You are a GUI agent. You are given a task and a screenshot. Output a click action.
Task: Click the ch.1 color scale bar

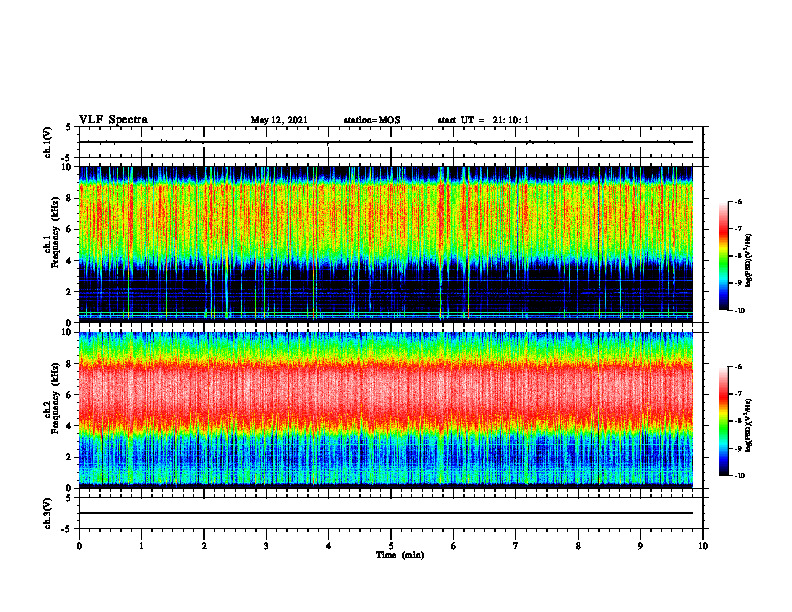click(x=723, y=256)
